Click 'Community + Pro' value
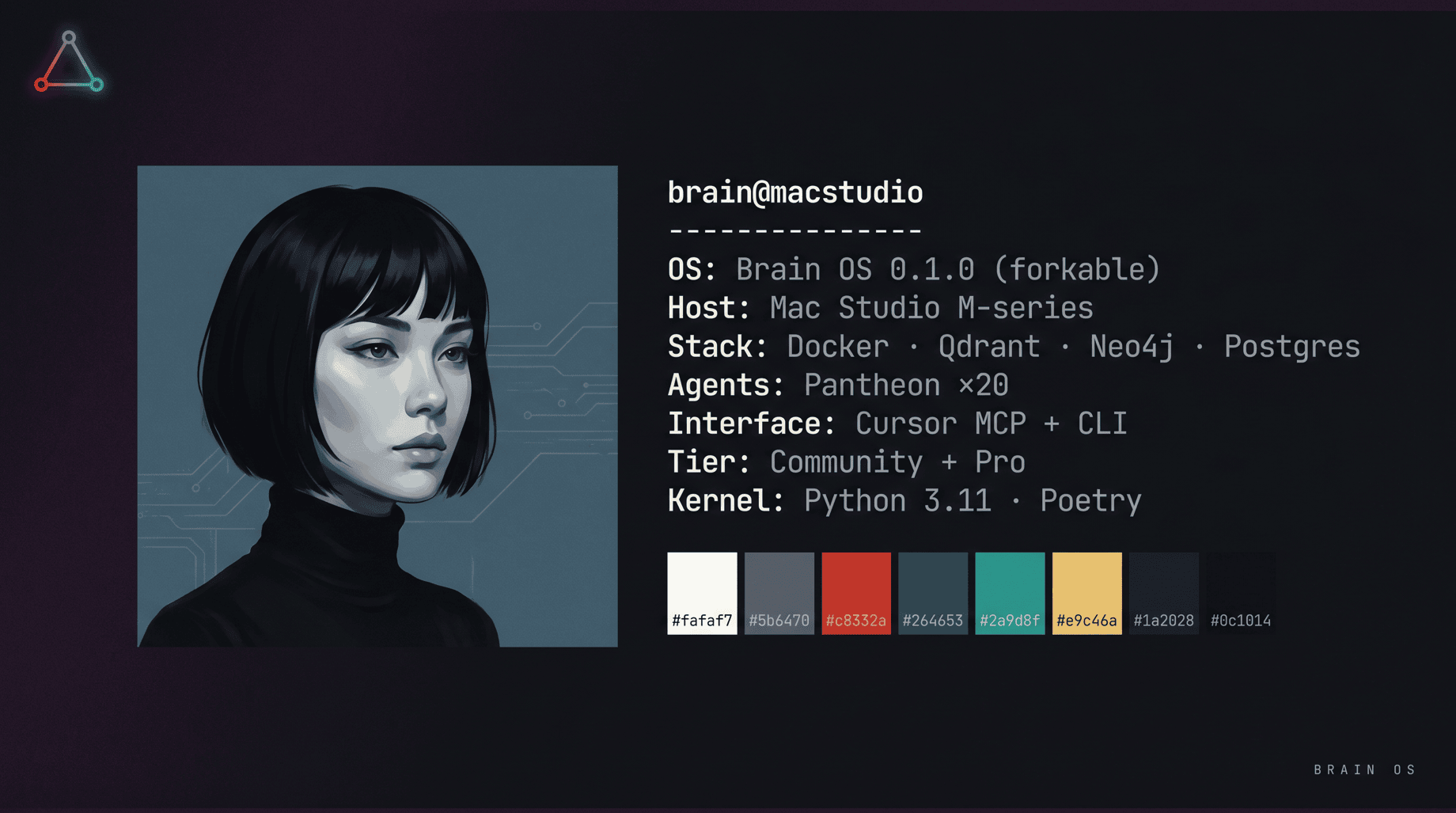The width and height of the screenshot is (1456, 813). point(897,463)
